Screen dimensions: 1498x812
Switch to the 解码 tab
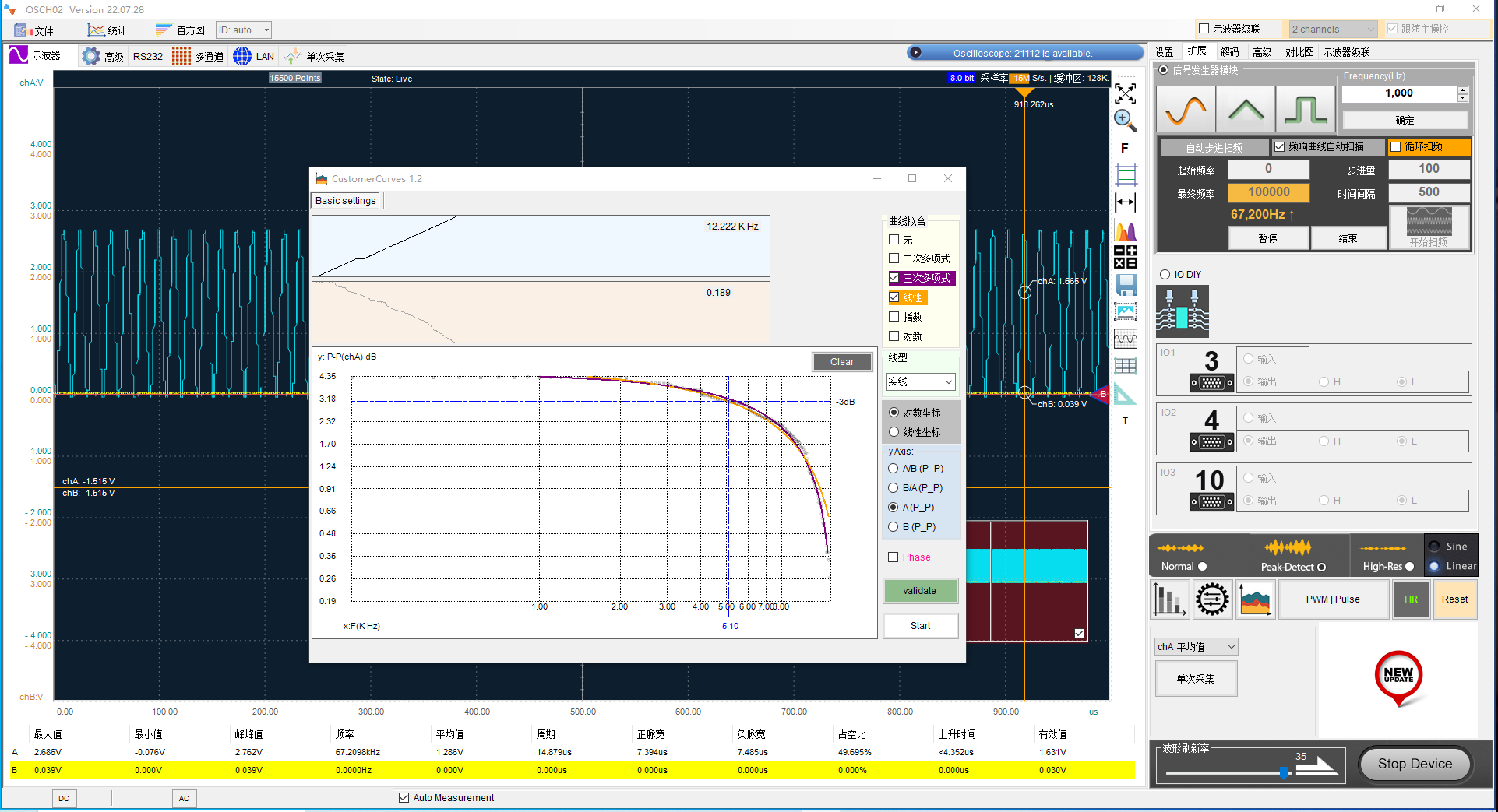tap(1230, 52)
